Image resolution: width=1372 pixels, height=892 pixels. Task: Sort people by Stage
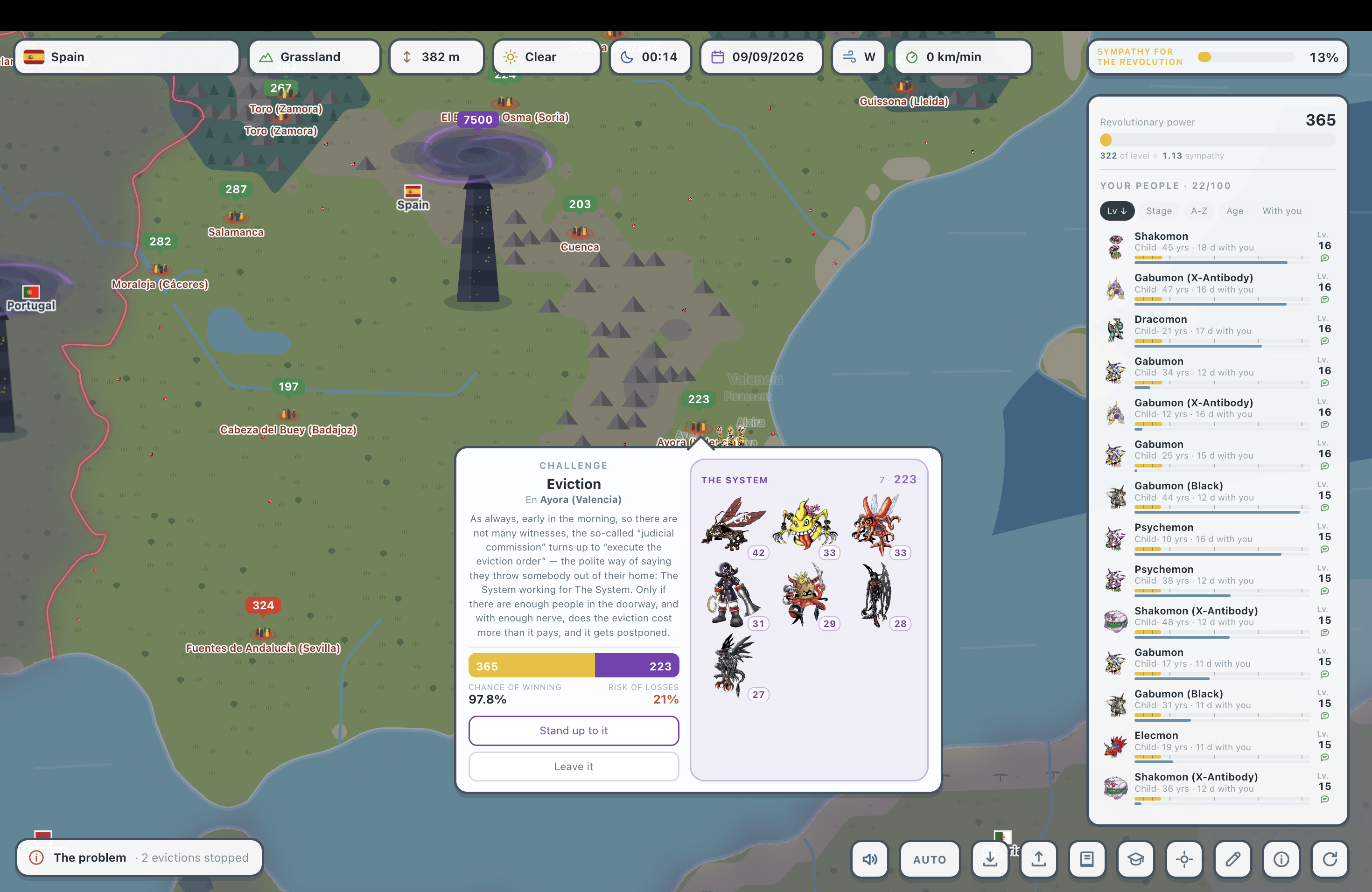tap(1159, 211)
